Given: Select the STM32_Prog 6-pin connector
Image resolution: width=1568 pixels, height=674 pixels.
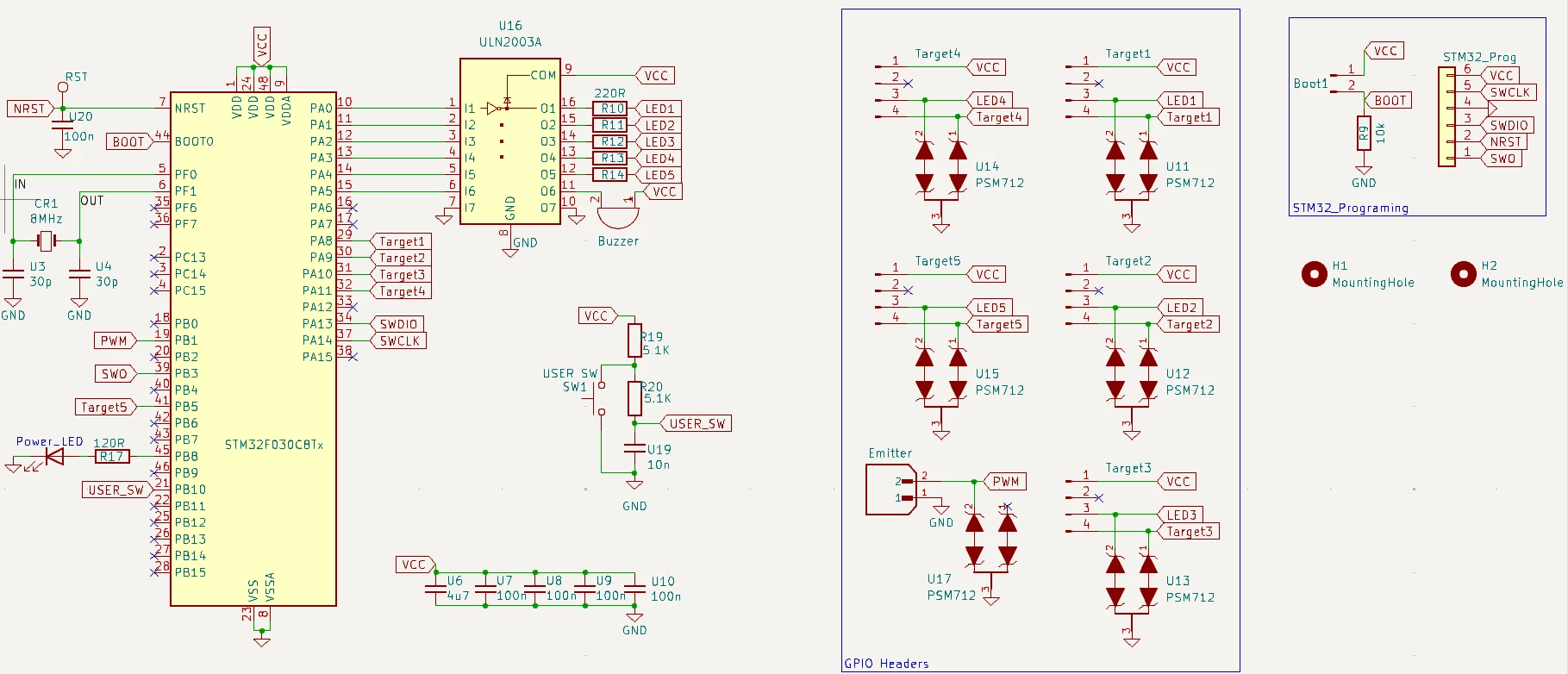Looking at the screenshot, I should pos(1446,117).
